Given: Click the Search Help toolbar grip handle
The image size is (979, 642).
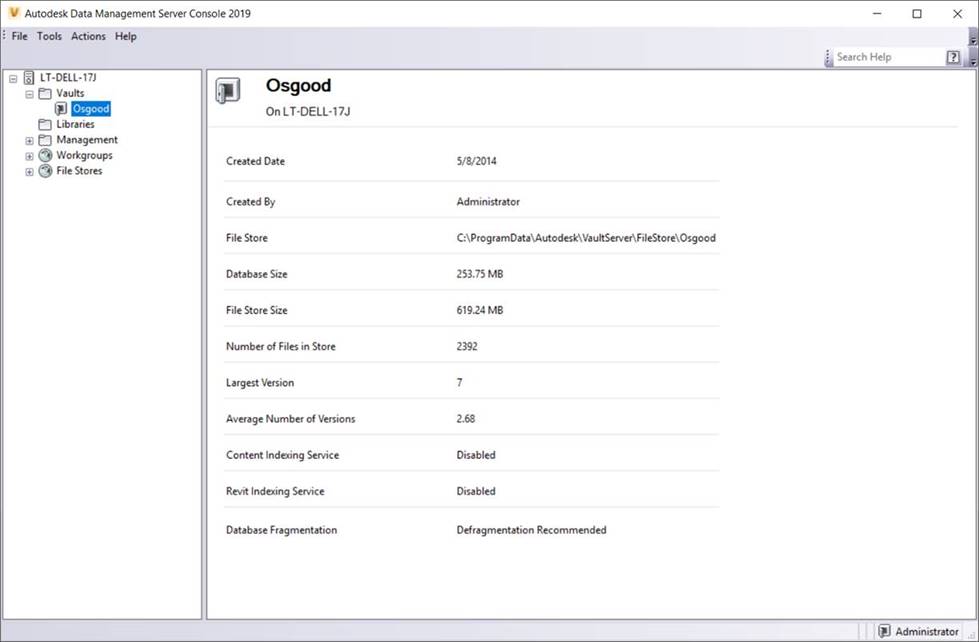Looking at the screenshot, I should tap(829, 57).
